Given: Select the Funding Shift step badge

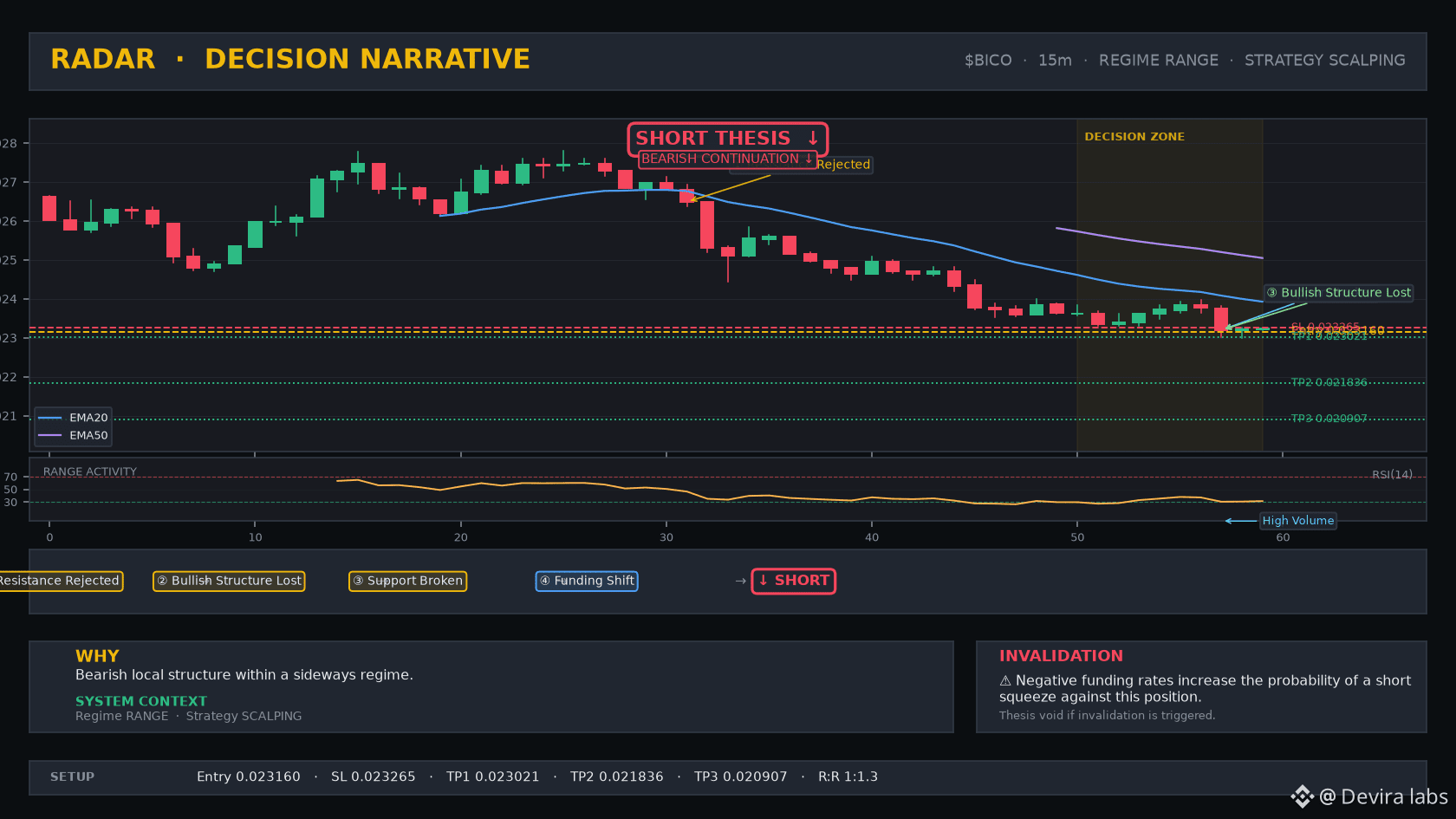Looking at the screenshot, I should coord(587,581).
